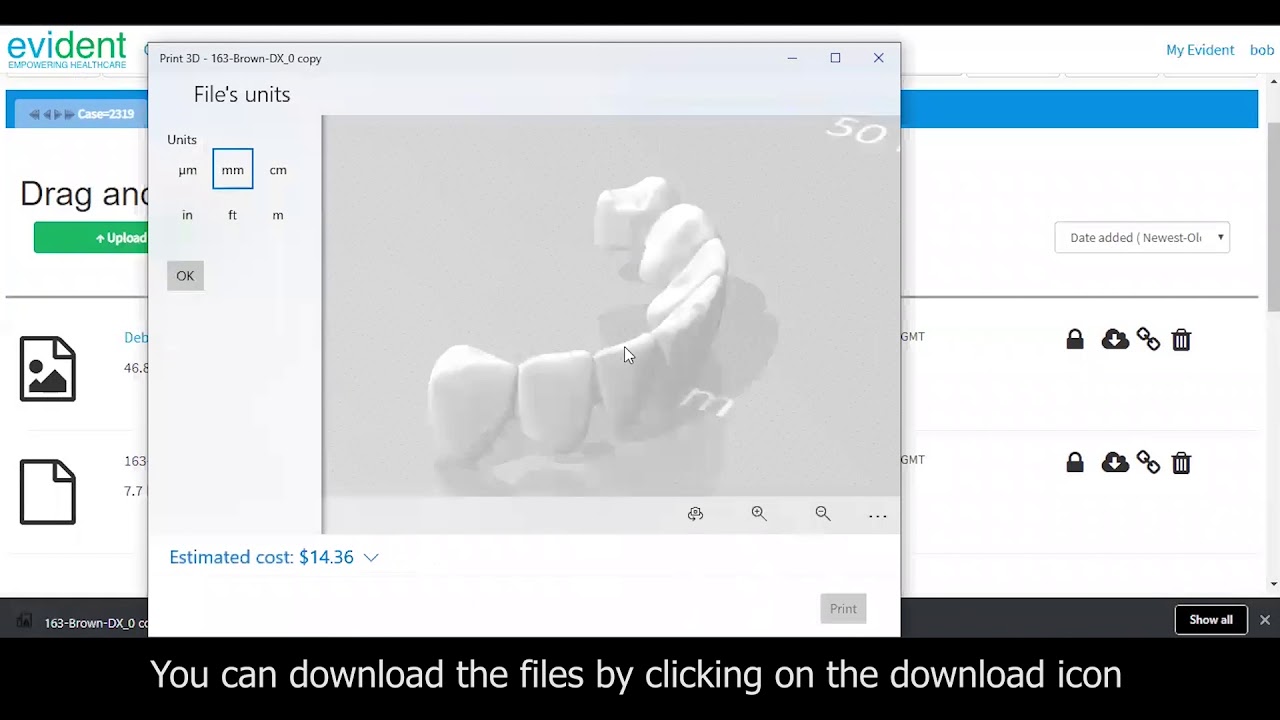The width and height of the screenshot is (1280, 720).
Task: Close the Print 3D dialog
Action: pos(878,58)
